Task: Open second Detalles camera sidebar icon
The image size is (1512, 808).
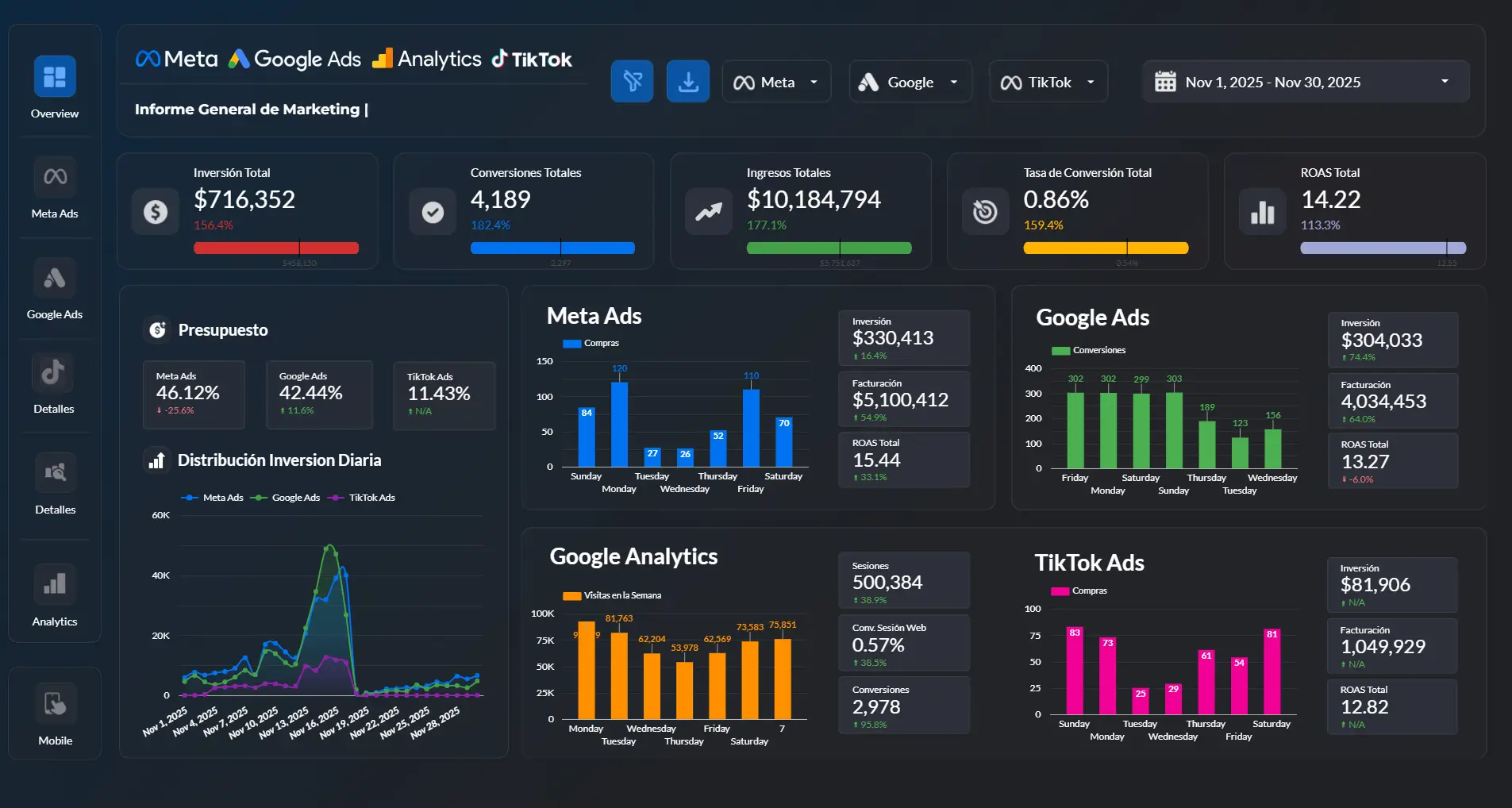Action: click(55, 473)
